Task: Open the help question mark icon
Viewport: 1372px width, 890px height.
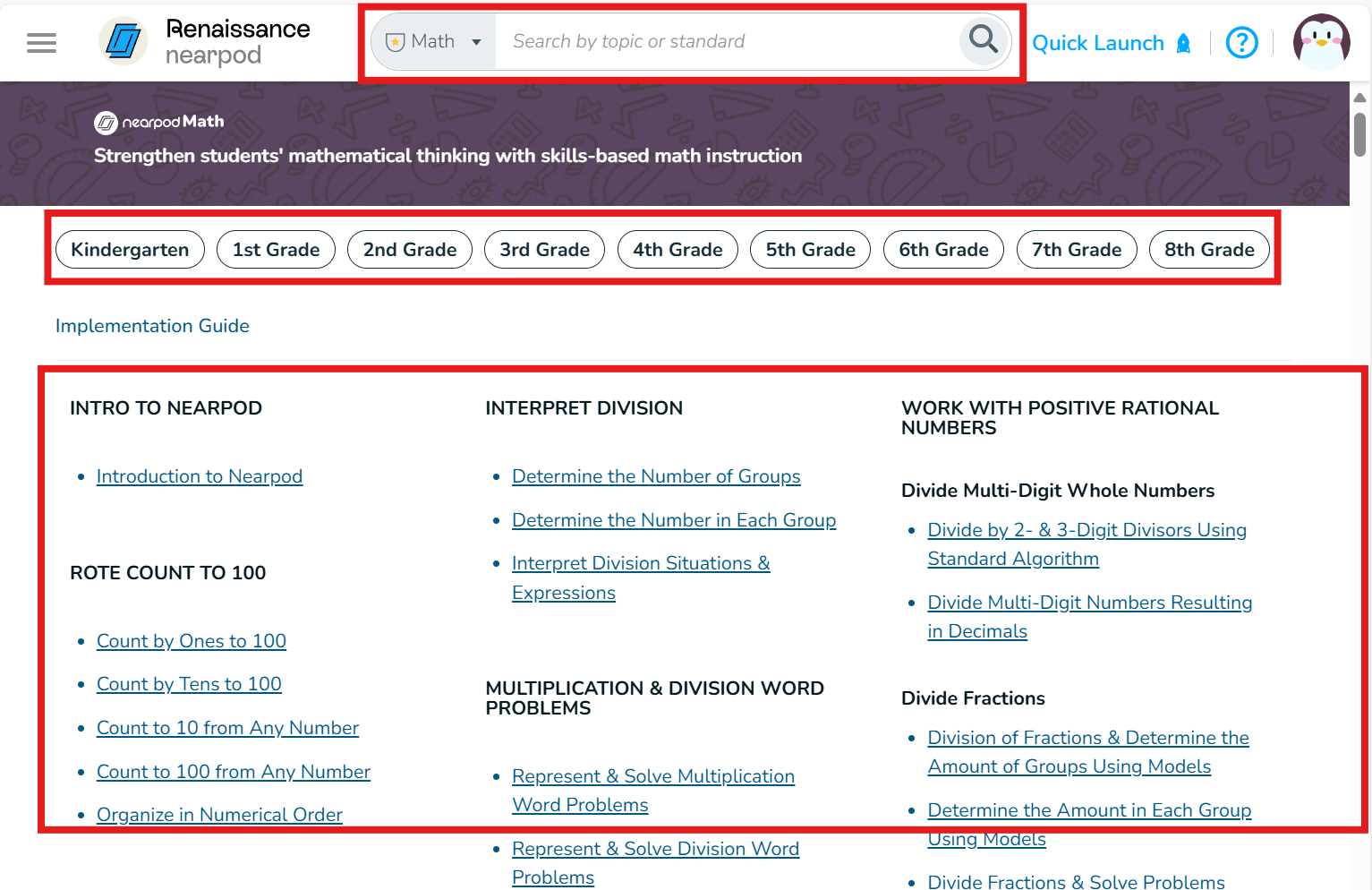Action: pos(1241,42)
